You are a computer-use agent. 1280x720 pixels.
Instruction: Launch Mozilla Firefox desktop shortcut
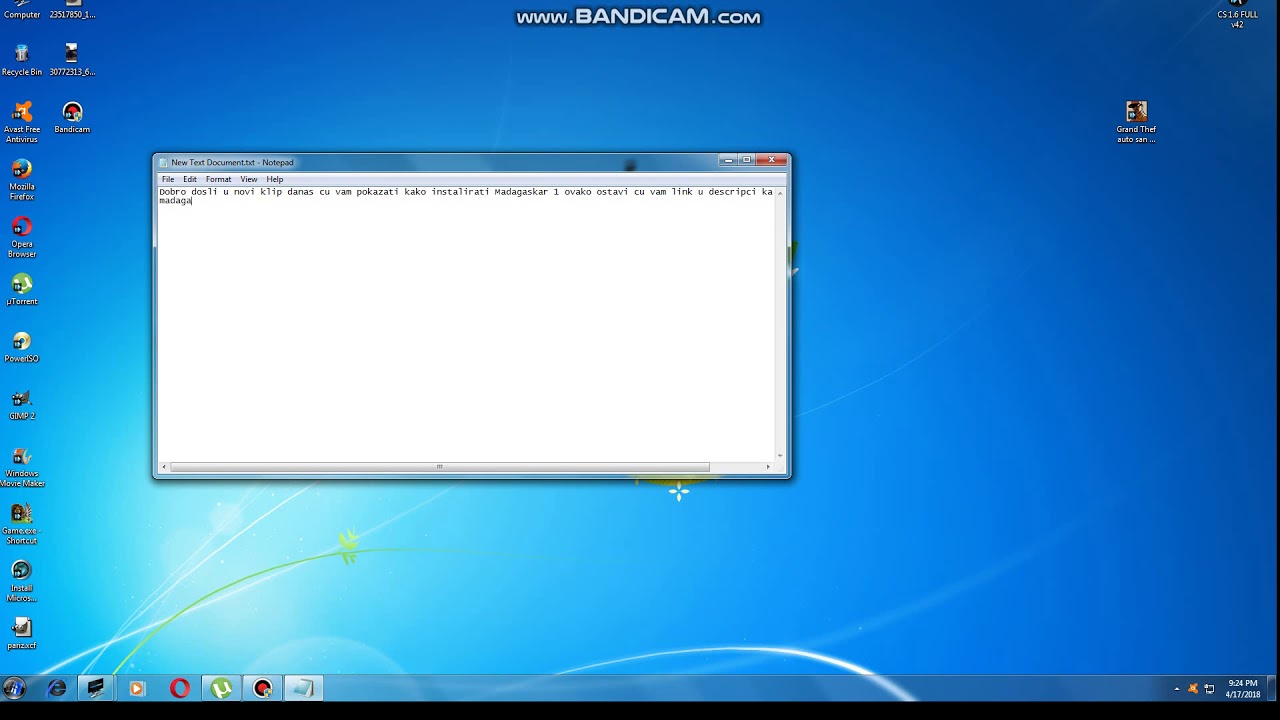(x=22, y=180)
